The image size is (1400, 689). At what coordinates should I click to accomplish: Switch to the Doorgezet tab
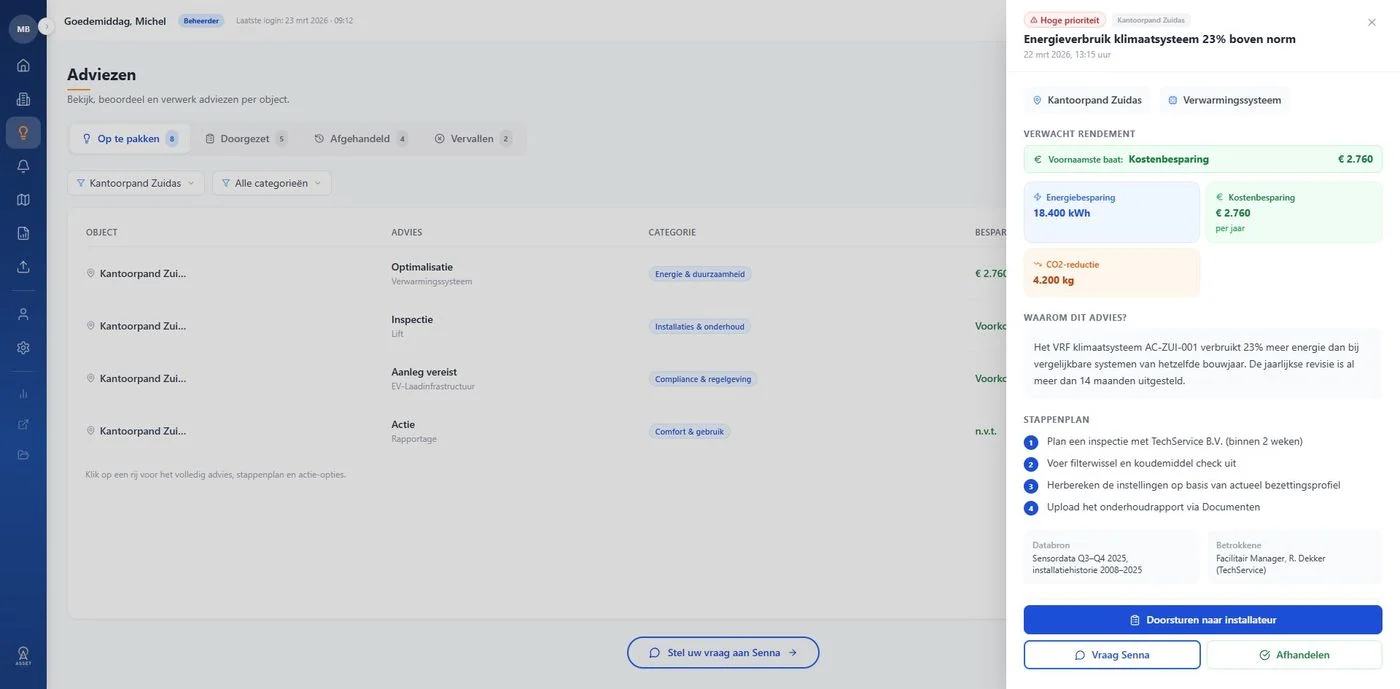coord(245,139)
